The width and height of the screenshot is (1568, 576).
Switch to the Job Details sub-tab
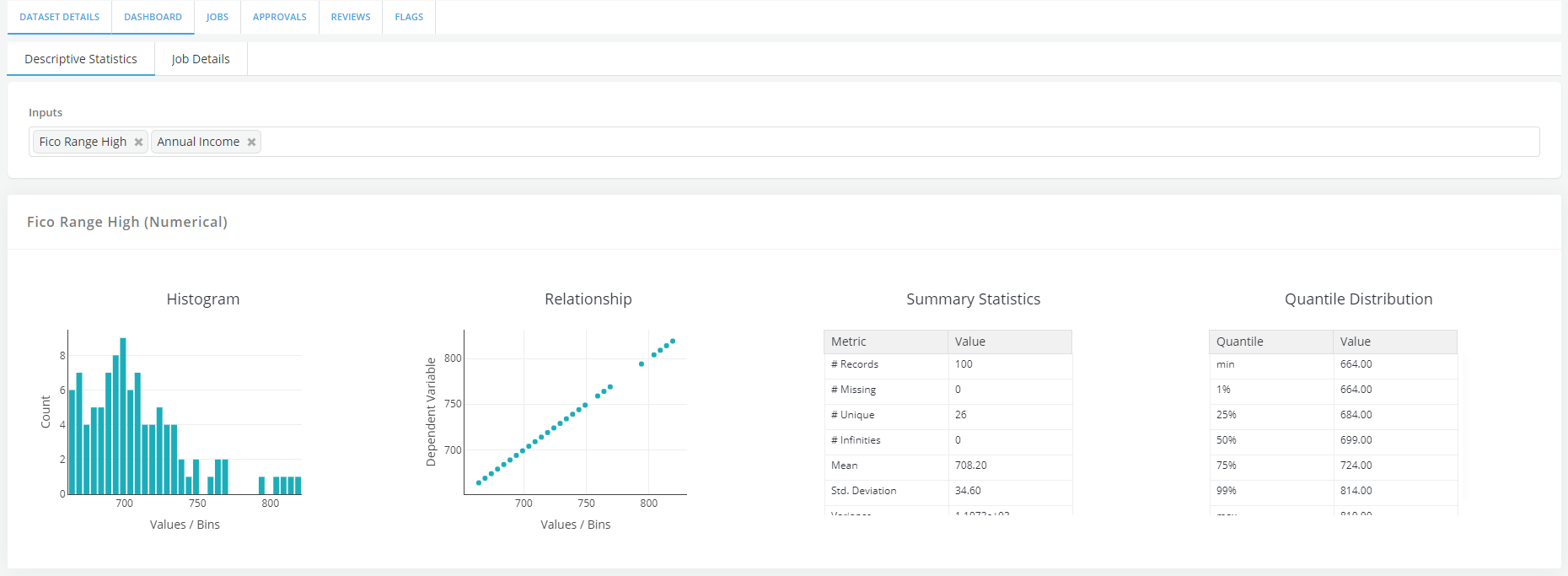(201, 59)
